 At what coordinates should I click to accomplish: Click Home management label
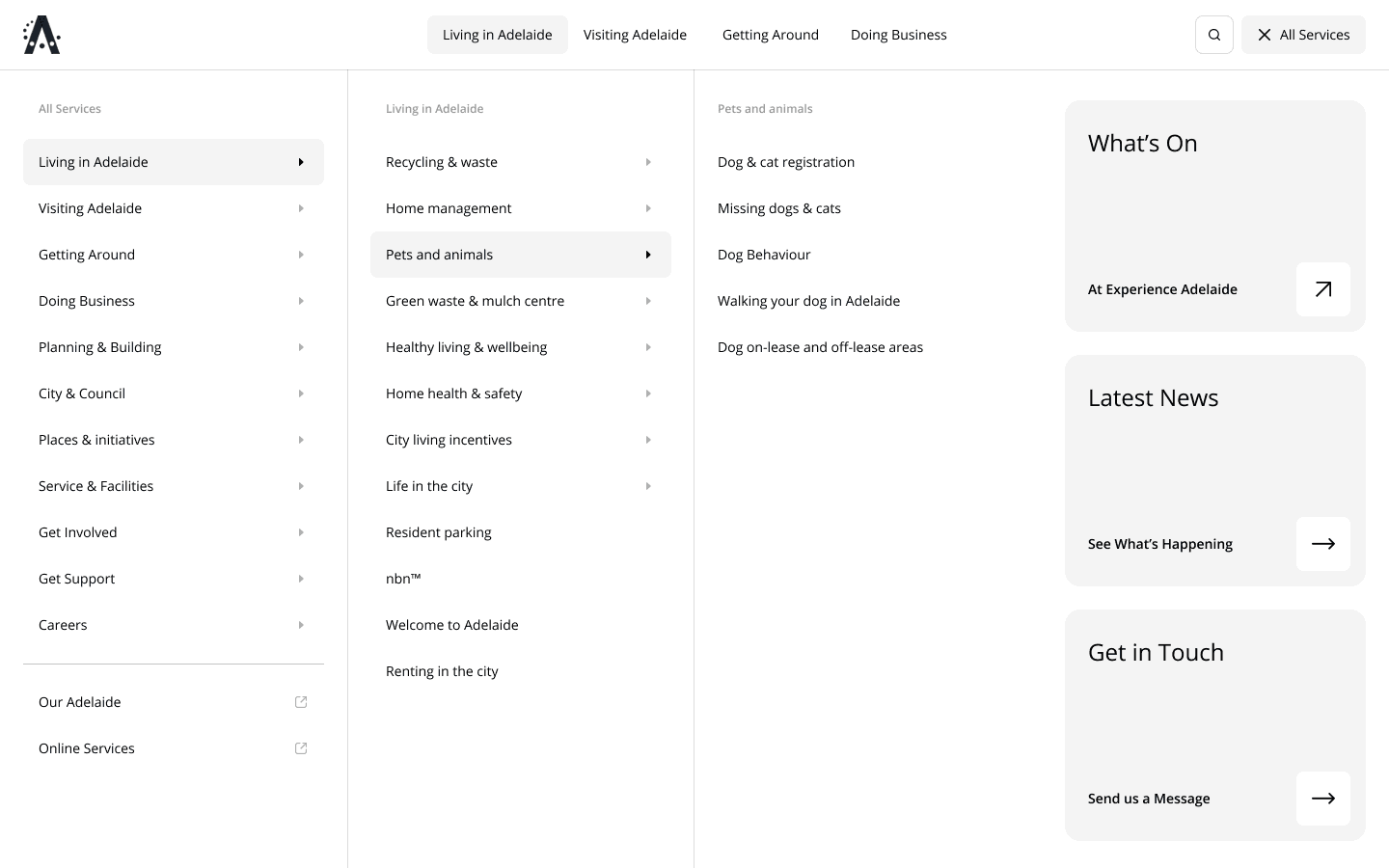[x=449, y=208]
